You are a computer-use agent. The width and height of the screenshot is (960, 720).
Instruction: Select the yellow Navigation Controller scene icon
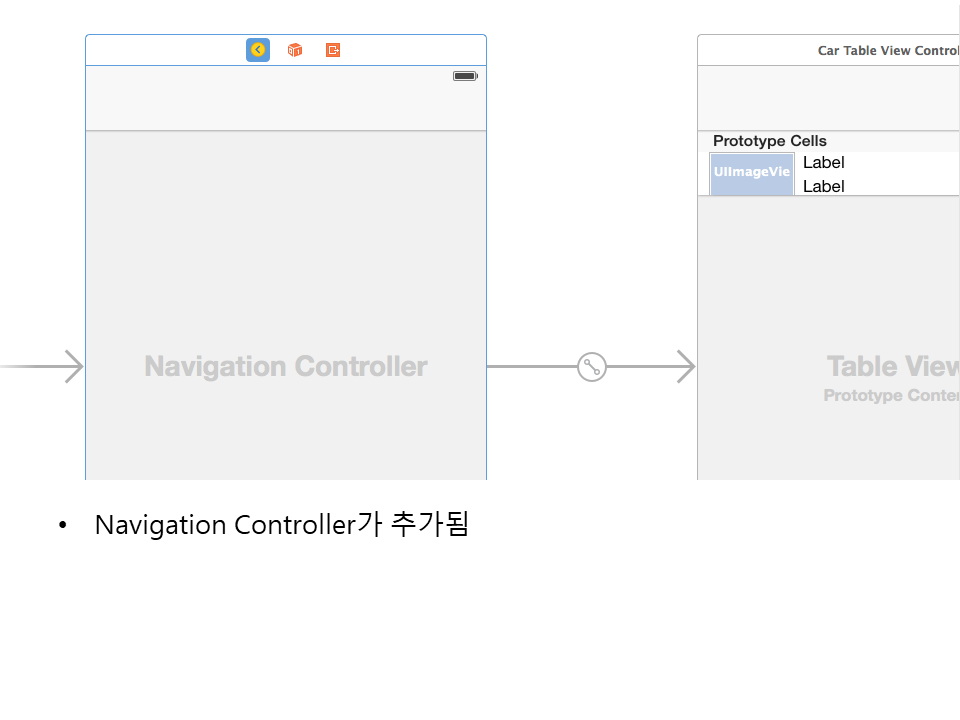tap(258, 50)
